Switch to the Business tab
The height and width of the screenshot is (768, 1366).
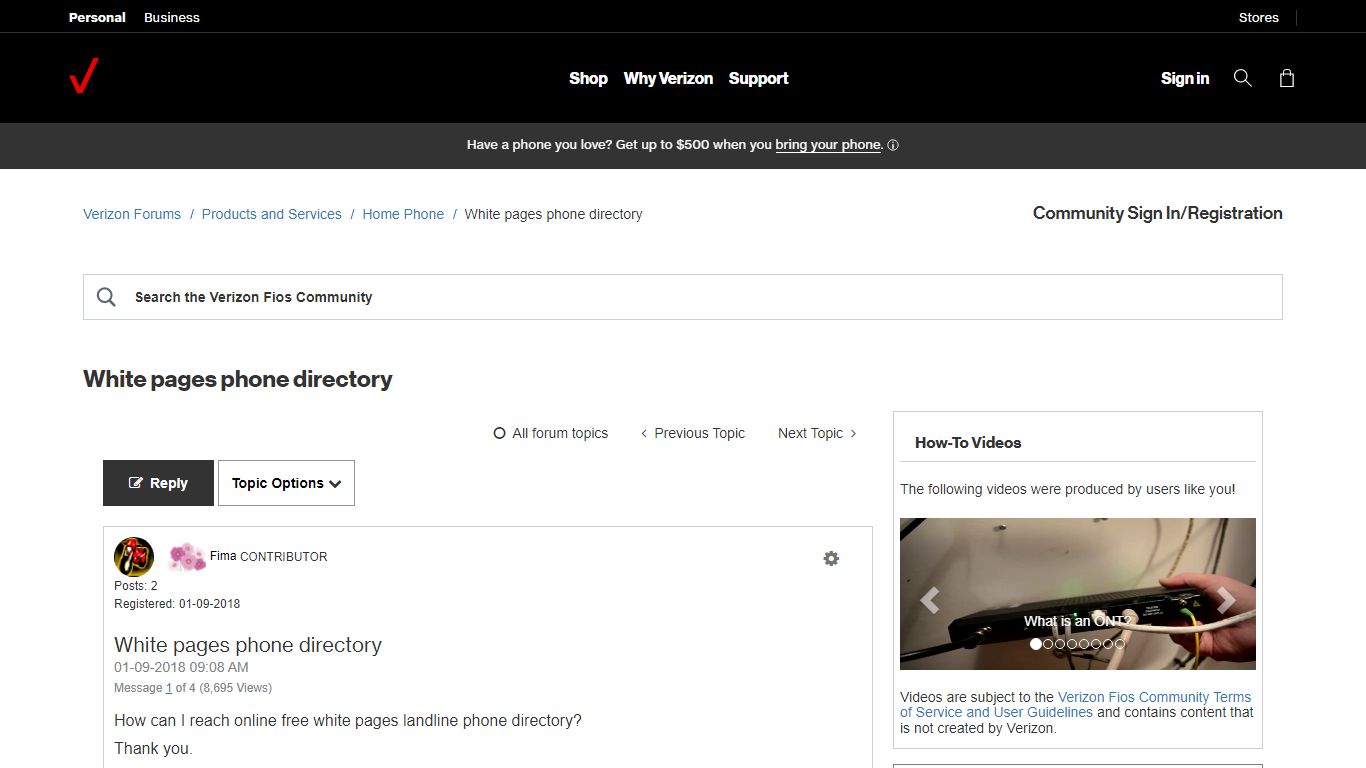pyautogui.click(x=172, y=17)
